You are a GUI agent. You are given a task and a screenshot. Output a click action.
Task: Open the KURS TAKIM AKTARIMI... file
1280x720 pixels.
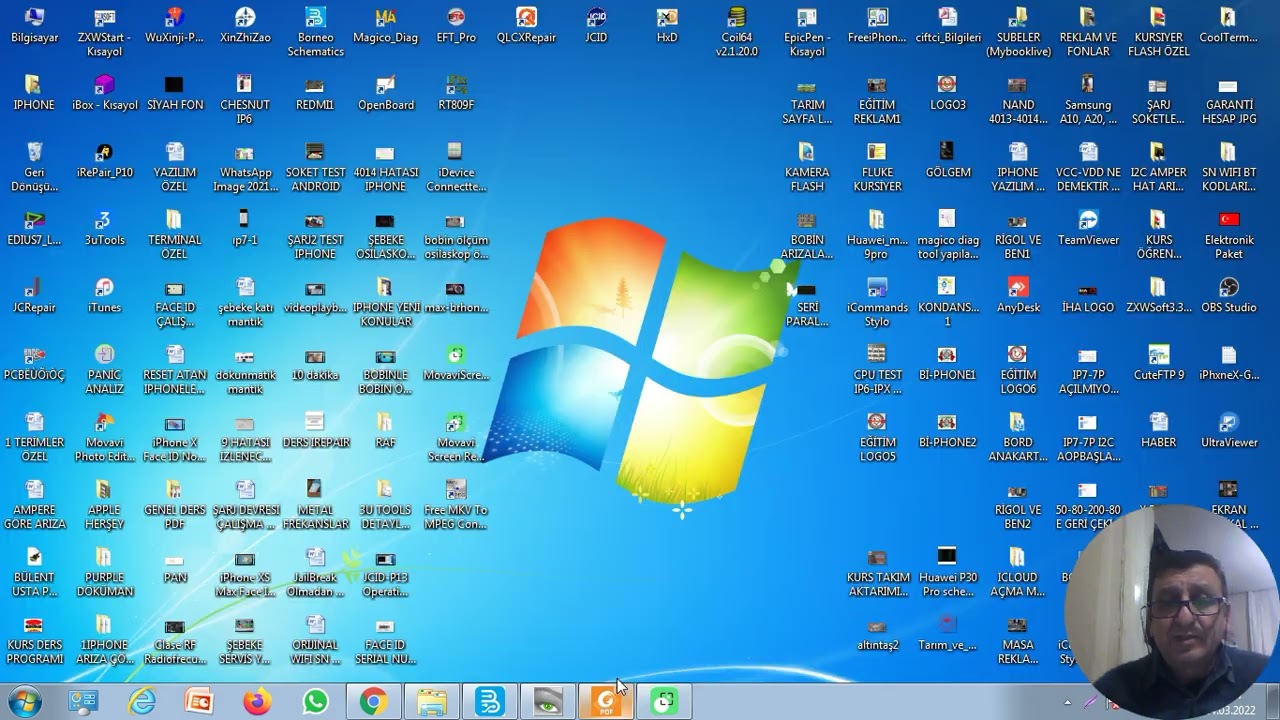(877, 572)
